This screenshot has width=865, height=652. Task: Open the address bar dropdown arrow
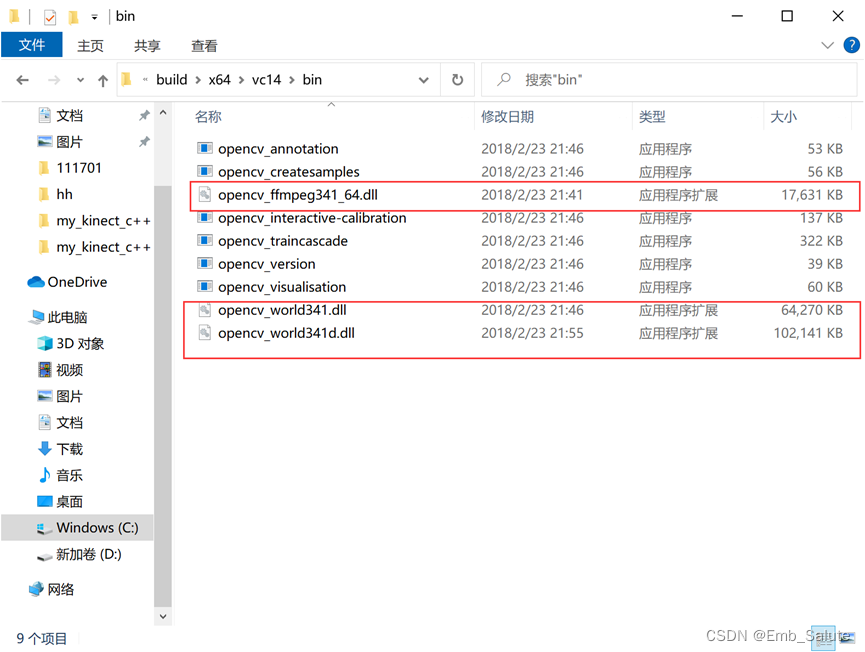click(x=423, y=79)
